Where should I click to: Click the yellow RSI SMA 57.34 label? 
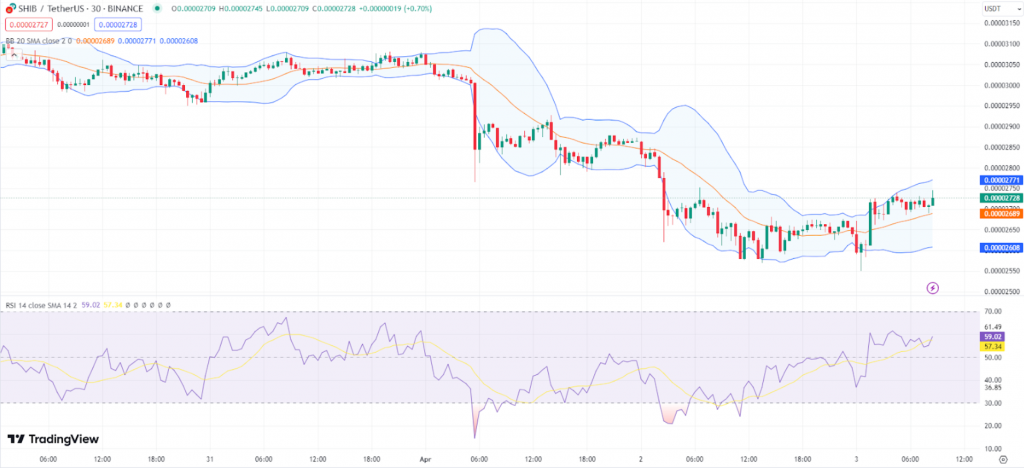click(993, 346)
